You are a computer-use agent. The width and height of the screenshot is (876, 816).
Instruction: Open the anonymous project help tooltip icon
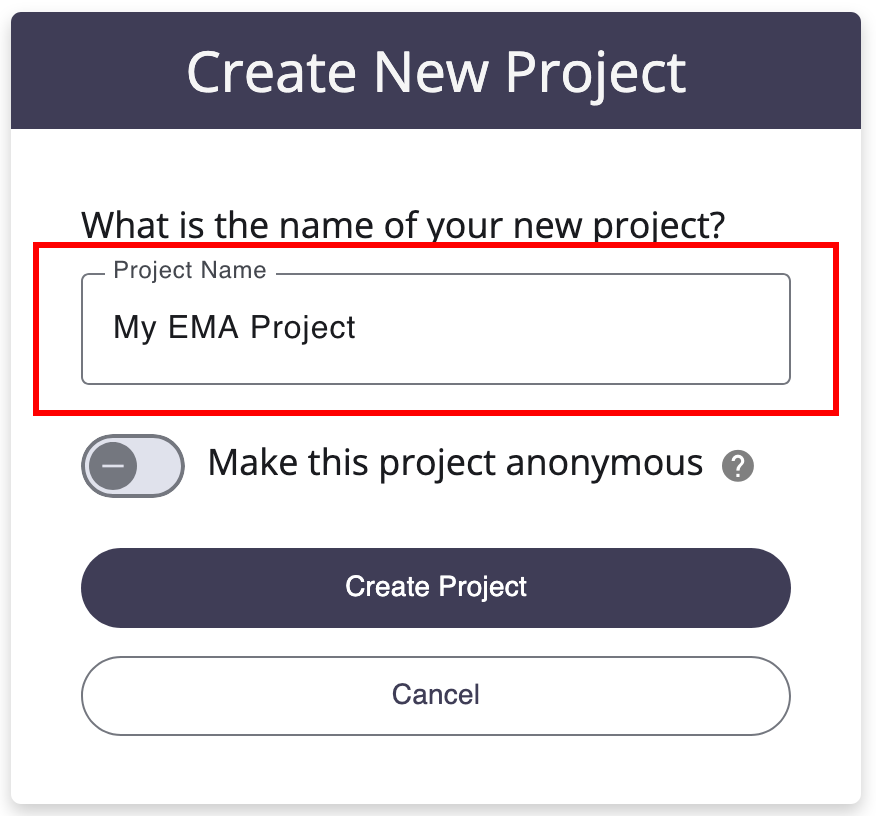[737, 466]
